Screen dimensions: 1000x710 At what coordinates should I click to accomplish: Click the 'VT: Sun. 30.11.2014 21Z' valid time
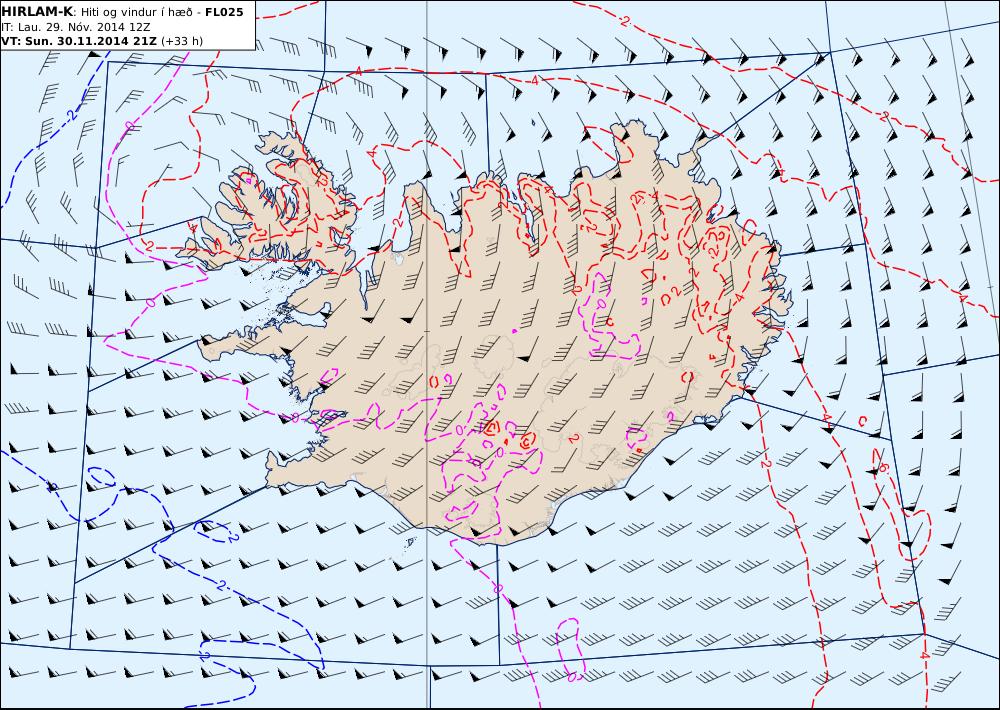click(x=78, y=41)
